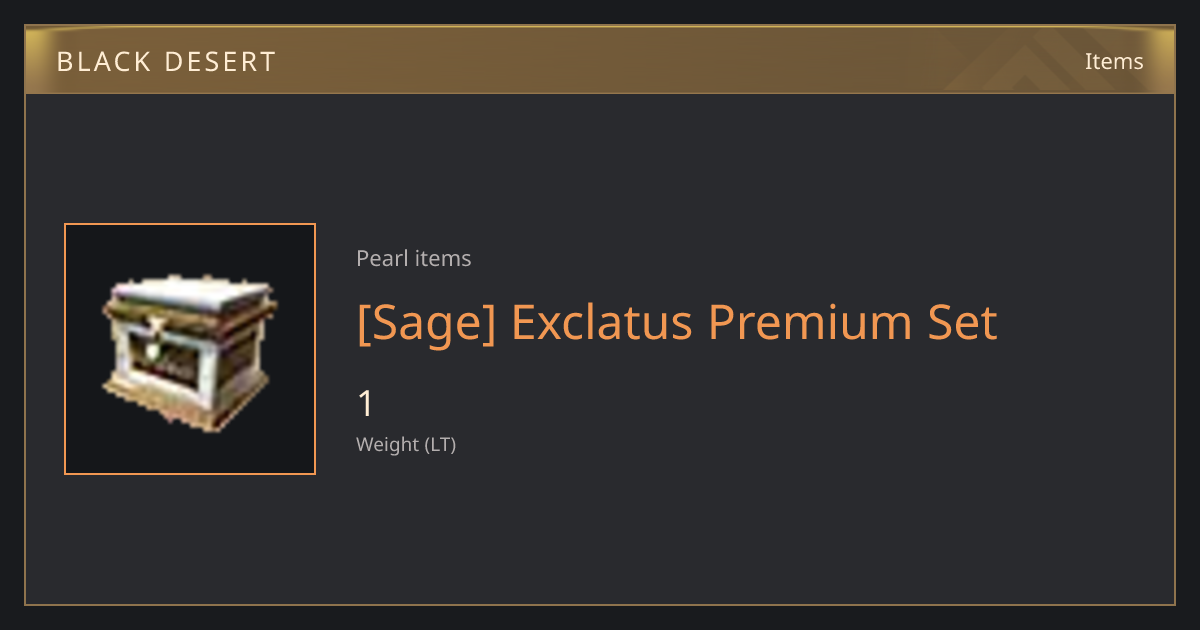Image resolution: width=1200 pixels, height=630 pixels.
Task: Click the word Exclatus in the title
Action: (602, 322)
